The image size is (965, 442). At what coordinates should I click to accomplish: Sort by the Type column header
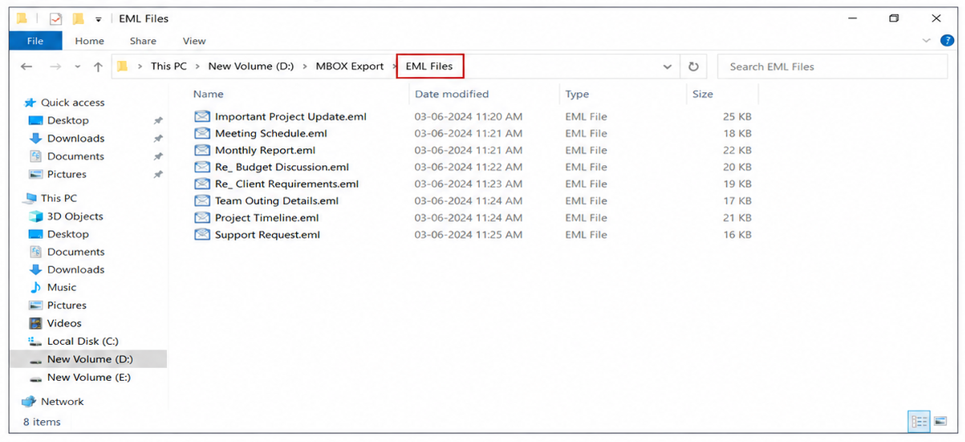click(577, 94)
